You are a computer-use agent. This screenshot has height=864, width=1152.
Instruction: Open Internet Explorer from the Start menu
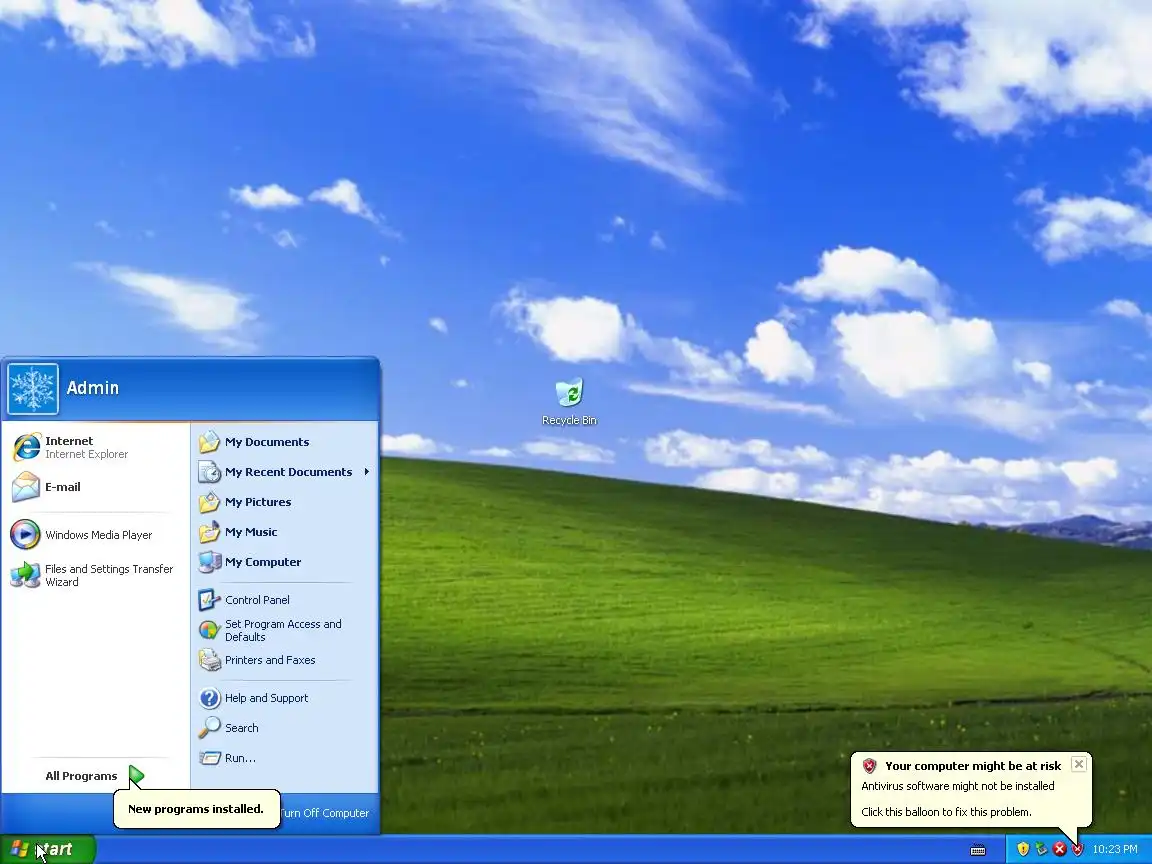[96, 447]
